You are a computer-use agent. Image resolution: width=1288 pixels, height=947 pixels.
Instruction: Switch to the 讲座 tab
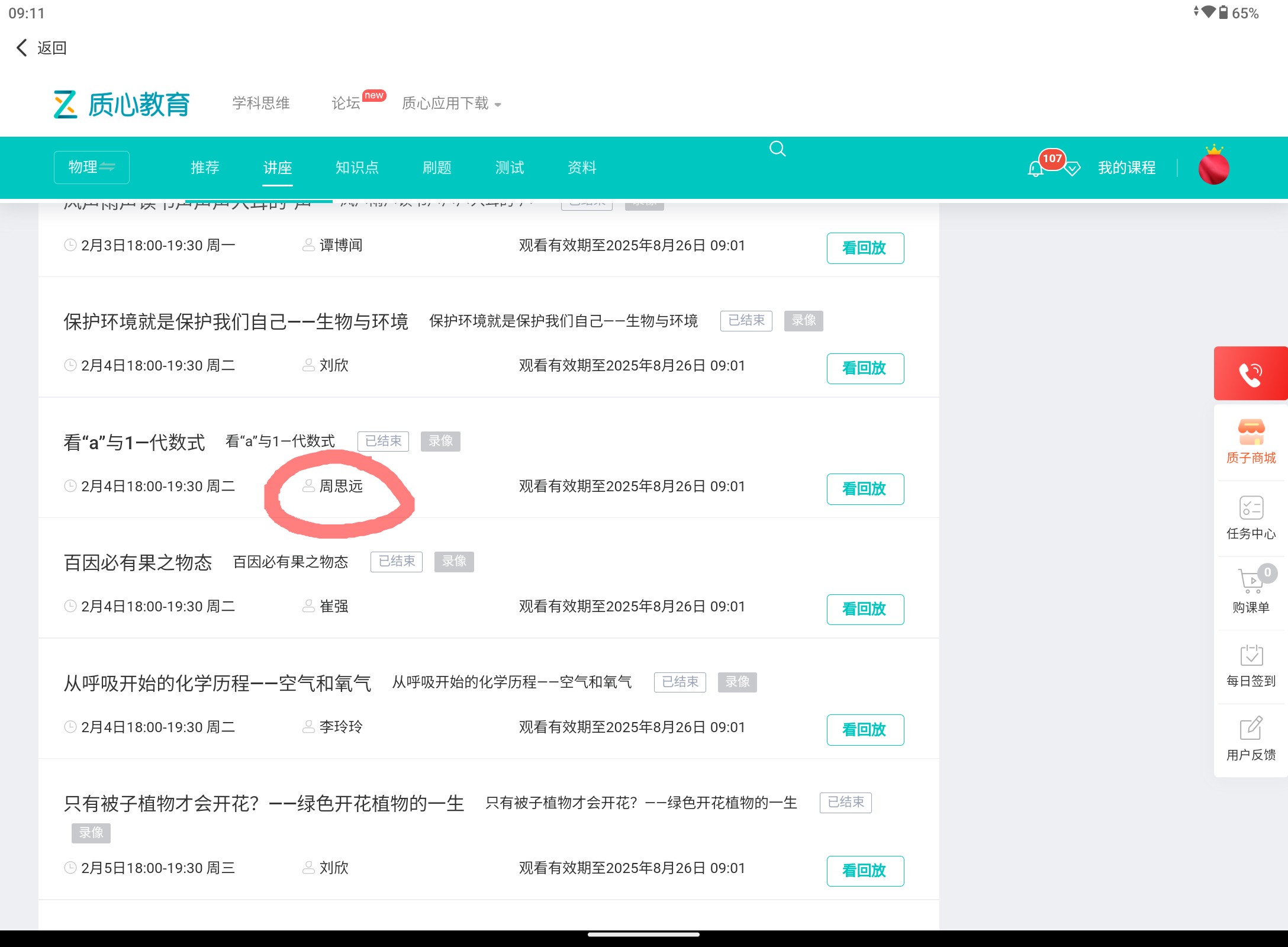[278, 168]
